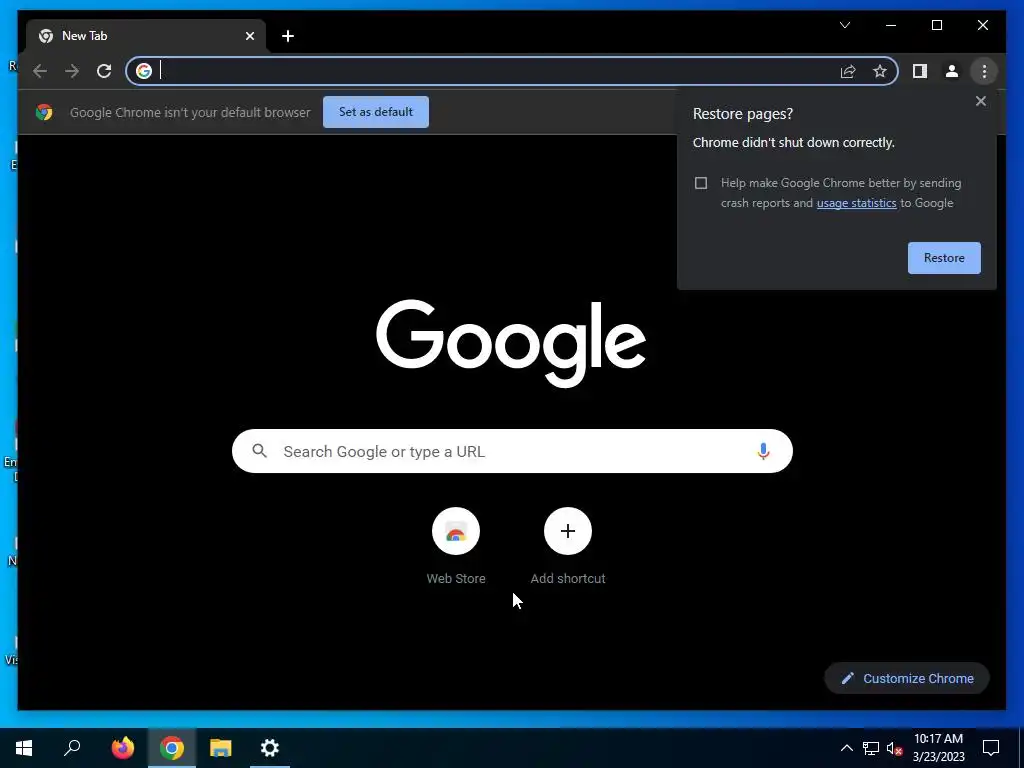Click the Chrome logo in the infobar
The height and width of the screenshot is (768, 1024).
pyautogui.click(x=44, y=112)
